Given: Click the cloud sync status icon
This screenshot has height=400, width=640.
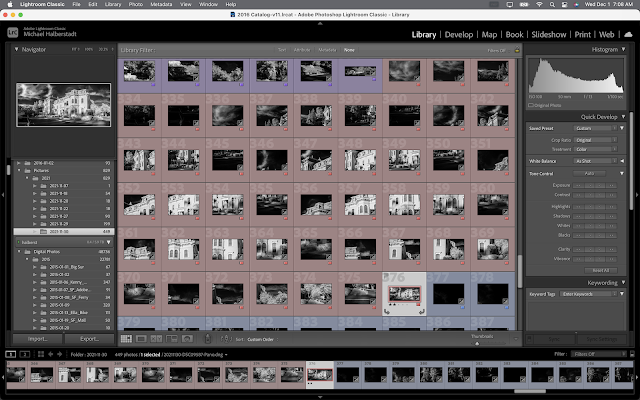Looking at the screenshot, I should coord(628,34).
